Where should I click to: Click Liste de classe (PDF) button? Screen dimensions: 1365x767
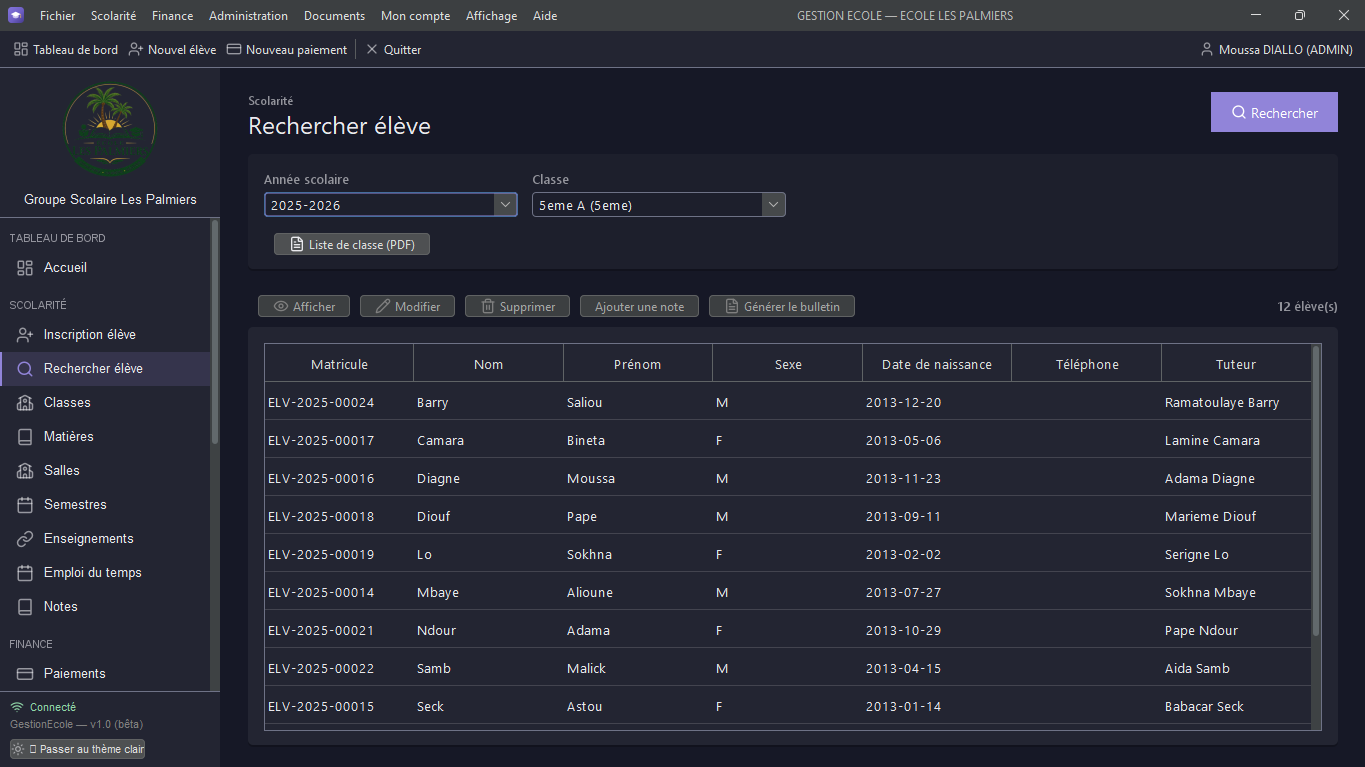pos(352,244)
